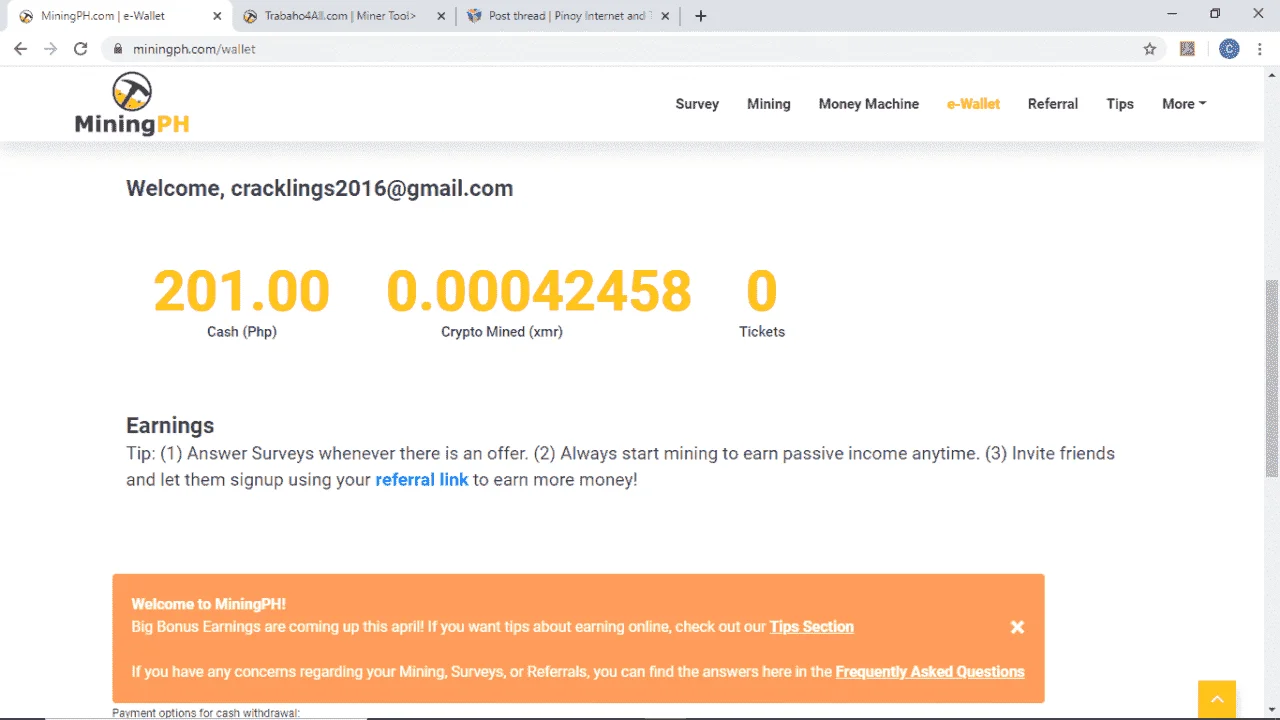1280x720 pixels.
Task: Dismiss the orange welcome banner
Action: click(1017, 627)
